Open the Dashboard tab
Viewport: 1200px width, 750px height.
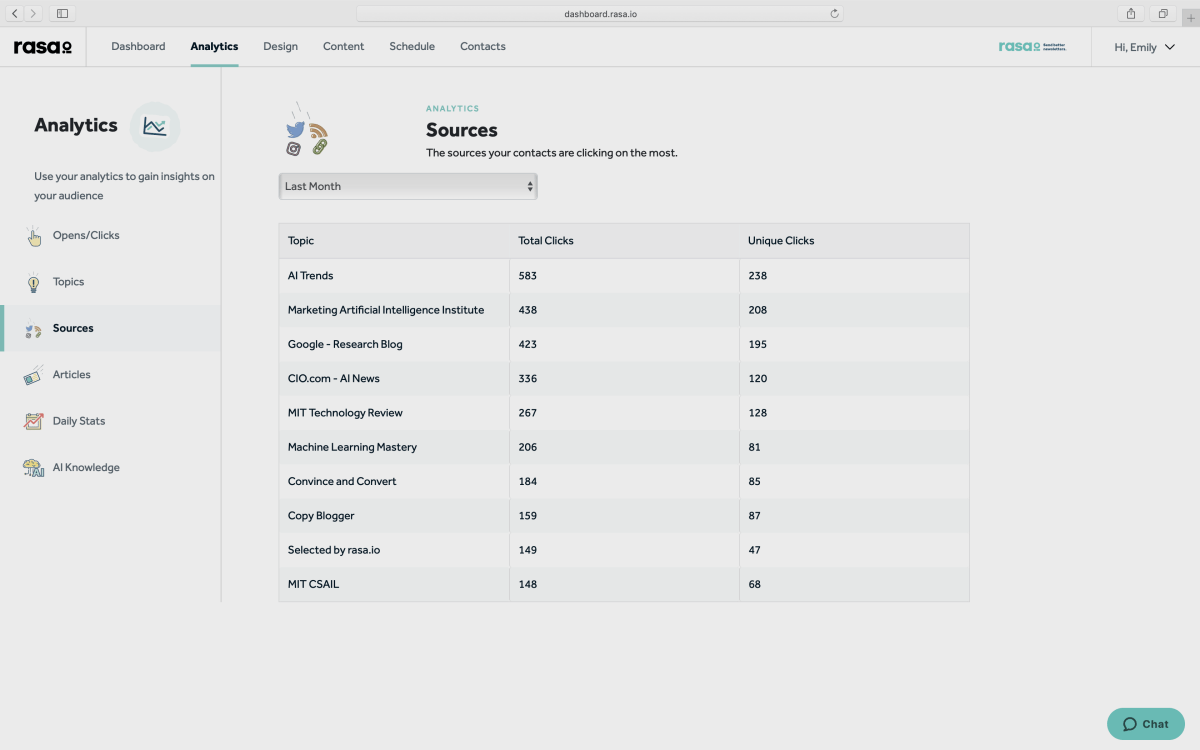click(x=138, y=46)
